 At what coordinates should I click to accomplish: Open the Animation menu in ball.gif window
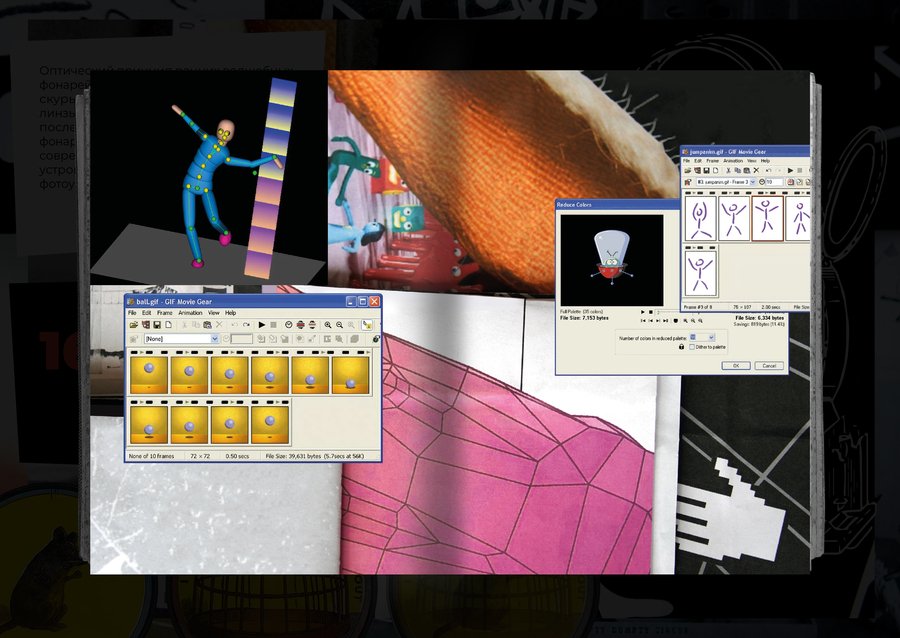(x=190, y=313)
